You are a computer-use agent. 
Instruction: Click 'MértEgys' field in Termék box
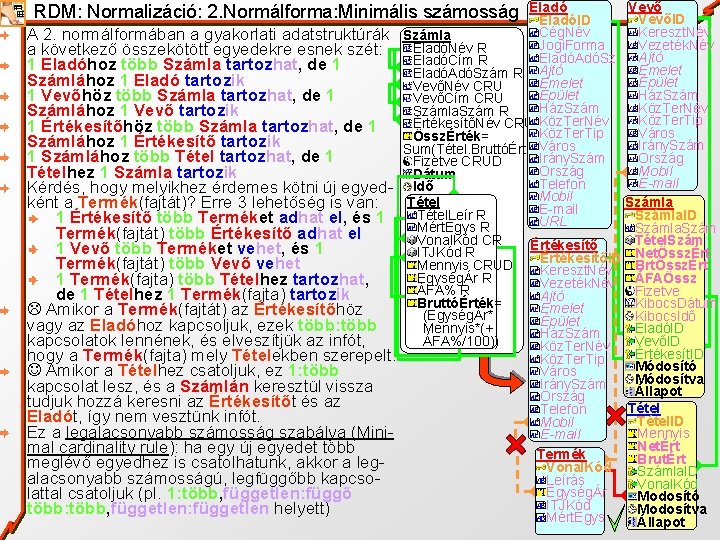(570, 518)
